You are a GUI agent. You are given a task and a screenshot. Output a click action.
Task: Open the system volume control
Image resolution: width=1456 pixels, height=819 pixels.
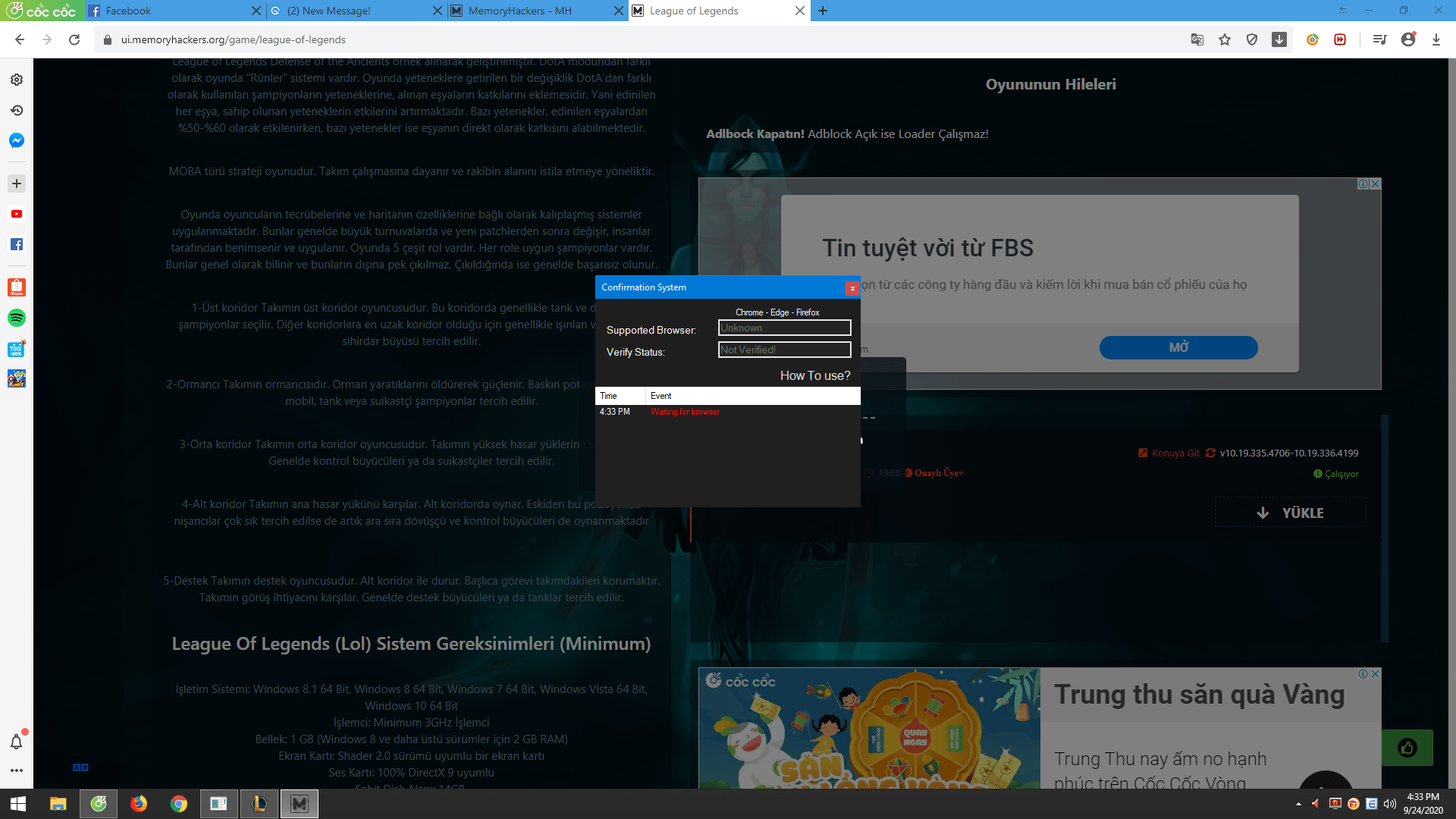click(1389, 804)
